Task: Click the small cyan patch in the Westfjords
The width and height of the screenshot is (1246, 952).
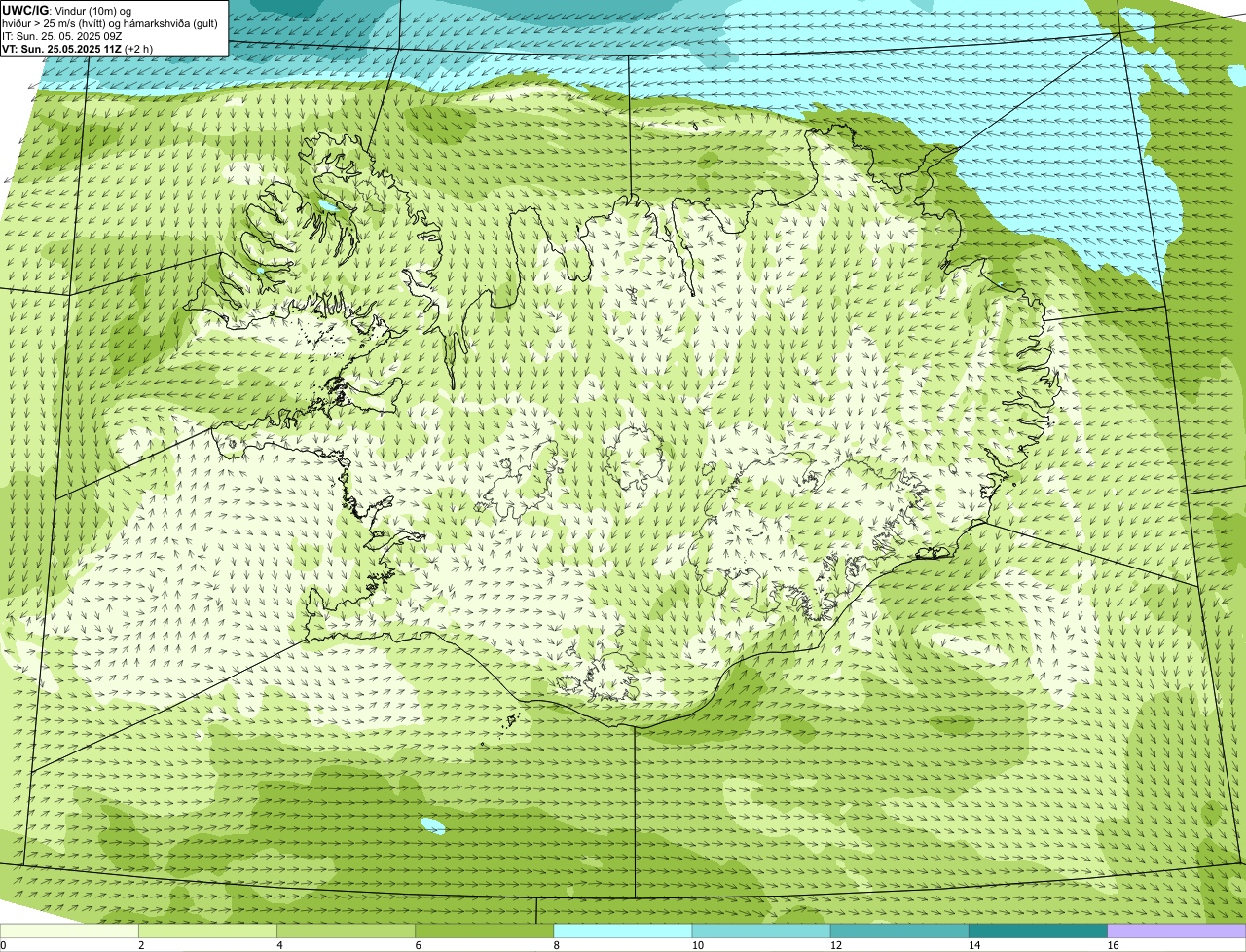Action: 327,205
